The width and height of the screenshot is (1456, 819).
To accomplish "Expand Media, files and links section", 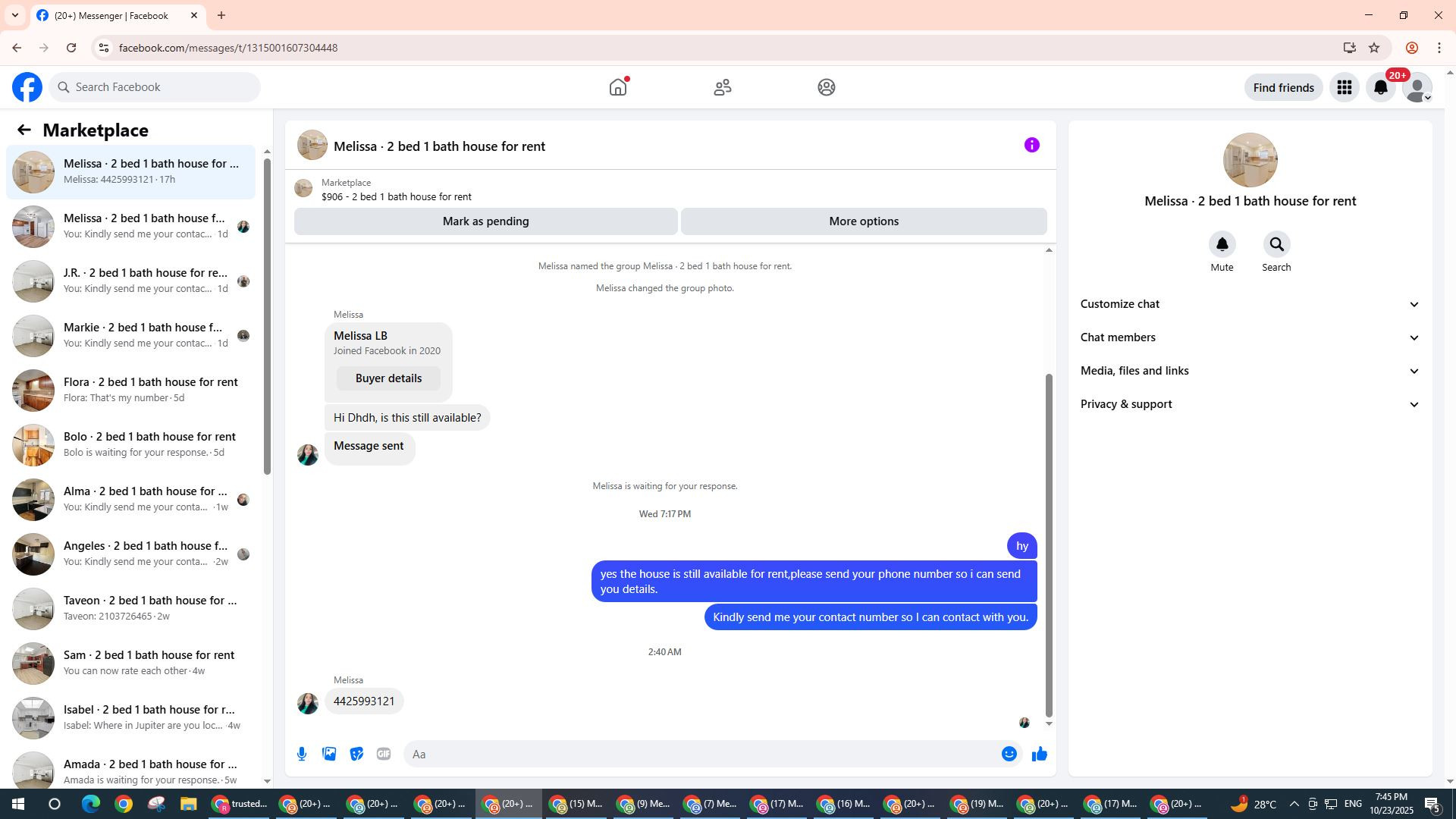I will [x=1249, y=371].
